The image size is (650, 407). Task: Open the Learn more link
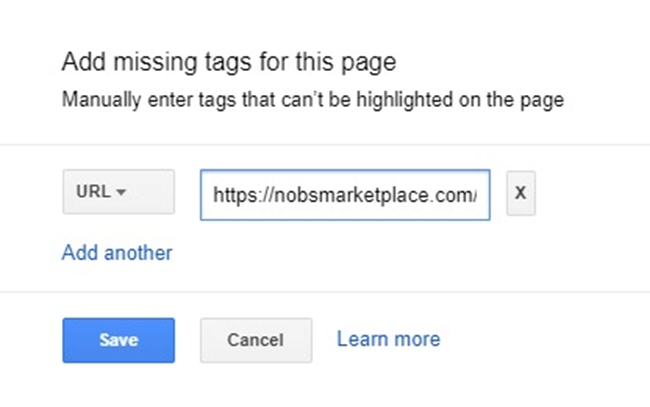(x=388, y=339)
